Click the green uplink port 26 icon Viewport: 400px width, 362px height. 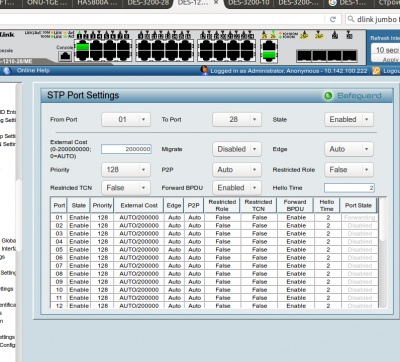point(269,55)
